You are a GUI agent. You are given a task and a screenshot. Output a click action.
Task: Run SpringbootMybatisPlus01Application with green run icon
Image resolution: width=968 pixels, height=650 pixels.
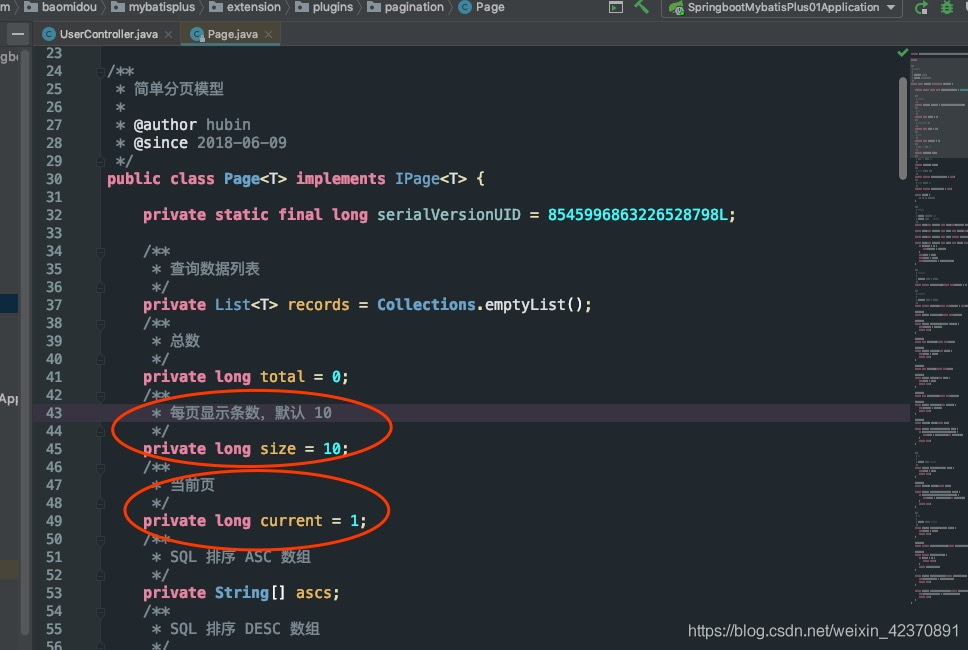[x=919, y=7]
